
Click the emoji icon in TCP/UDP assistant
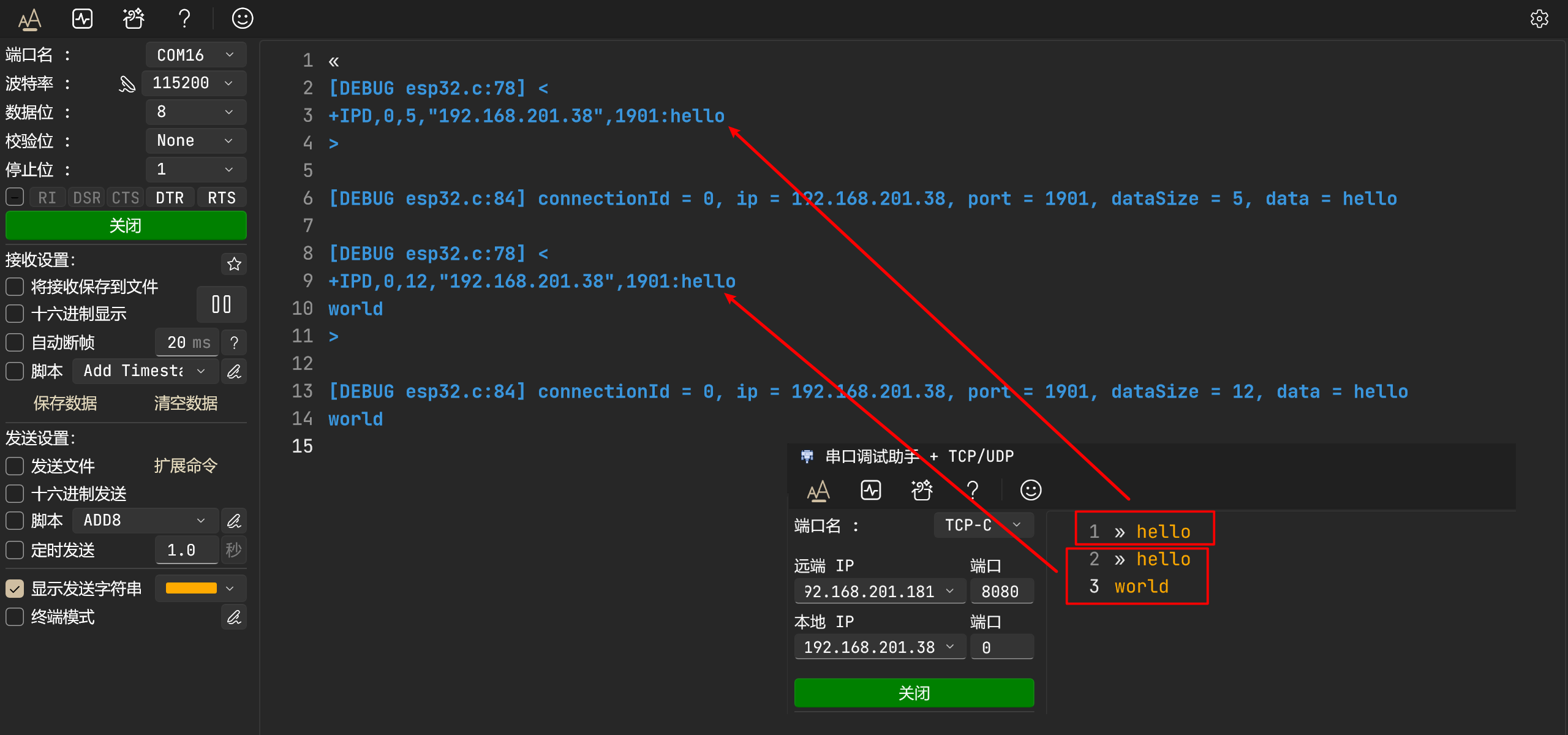(x=1030, y=490)
